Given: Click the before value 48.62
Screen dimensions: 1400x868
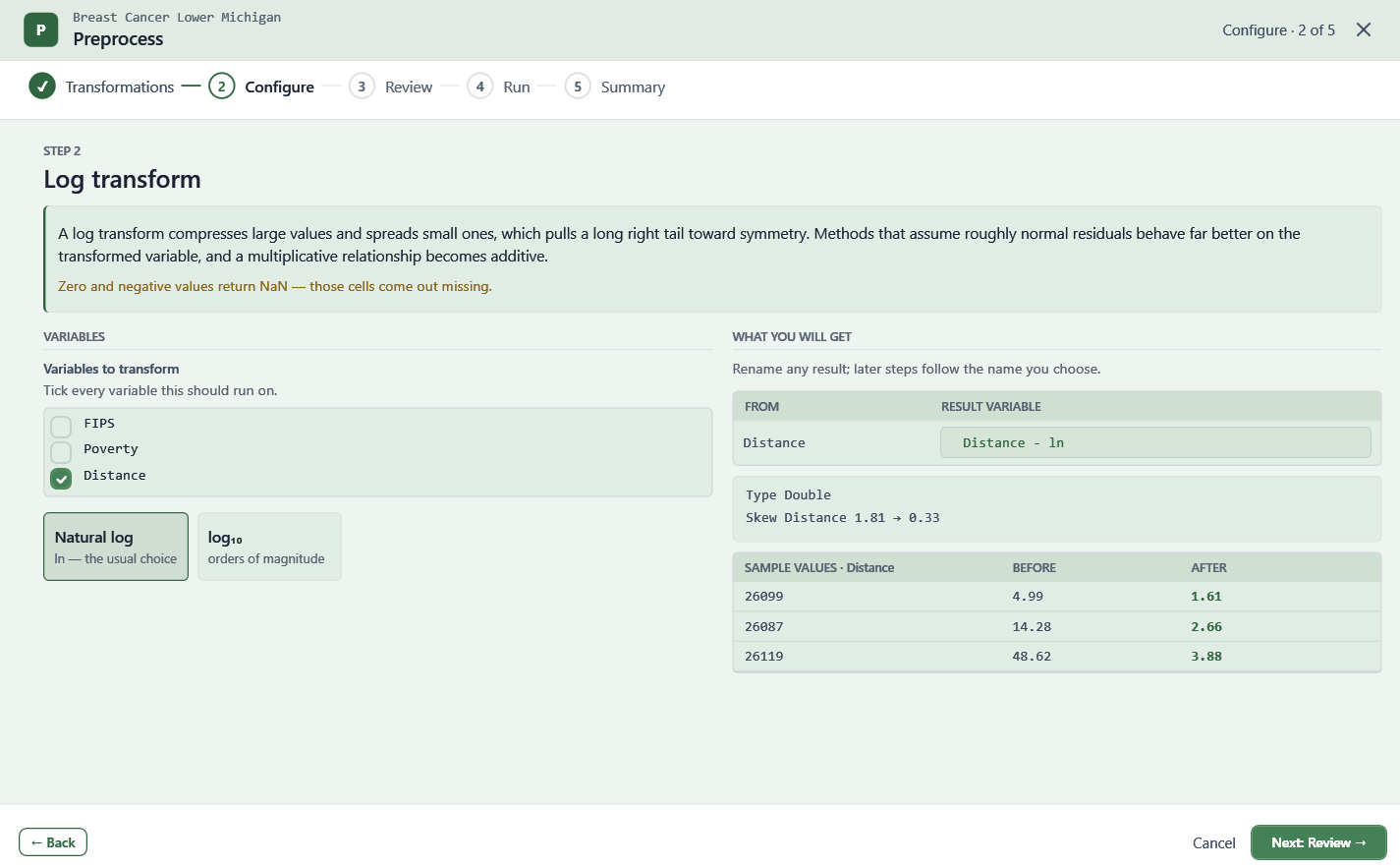Looking at the screenshot, I should tap(1032, 657).
